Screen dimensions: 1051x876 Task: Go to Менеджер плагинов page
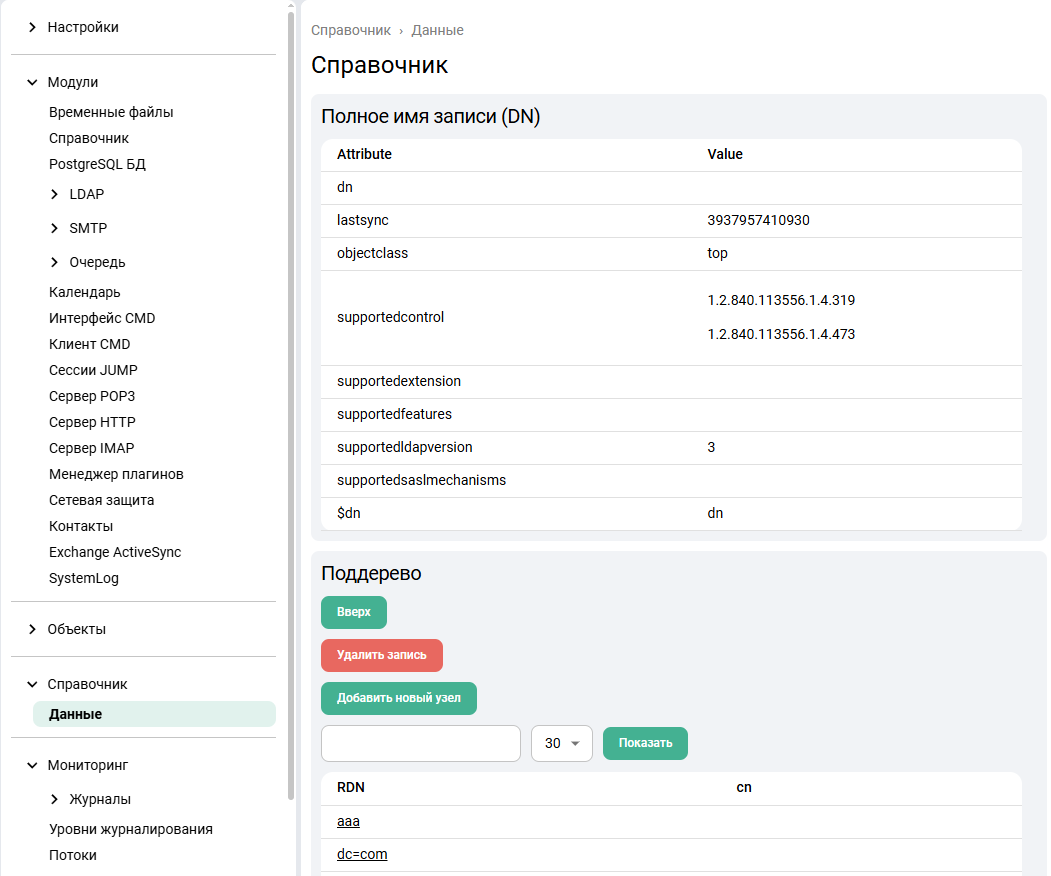(x=116, y=474)
